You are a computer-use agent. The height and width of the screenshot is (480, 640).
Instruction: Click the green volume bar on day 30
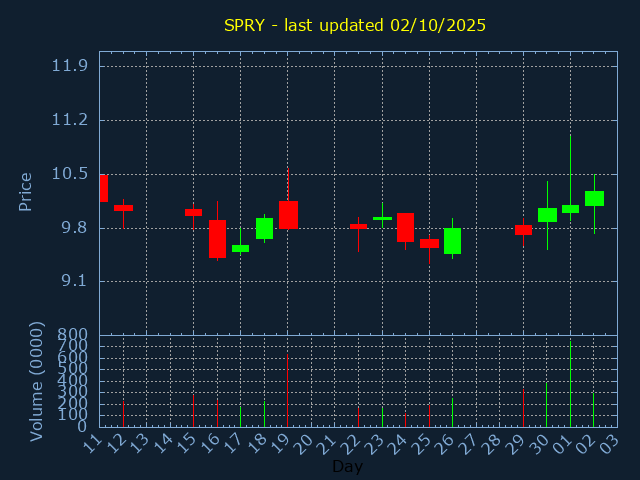coord(546,405)
